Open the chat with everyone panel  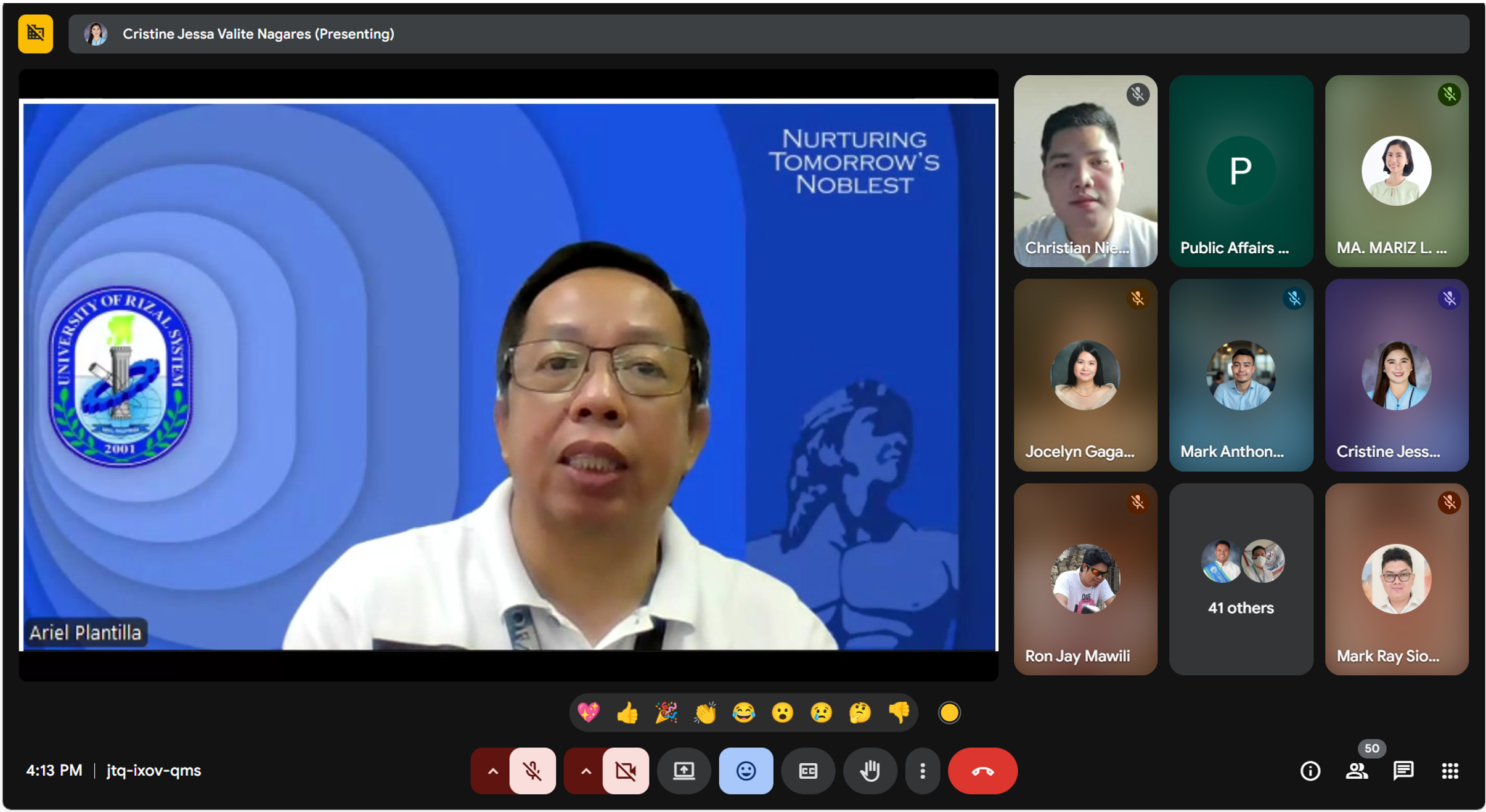coord(1403,771)
